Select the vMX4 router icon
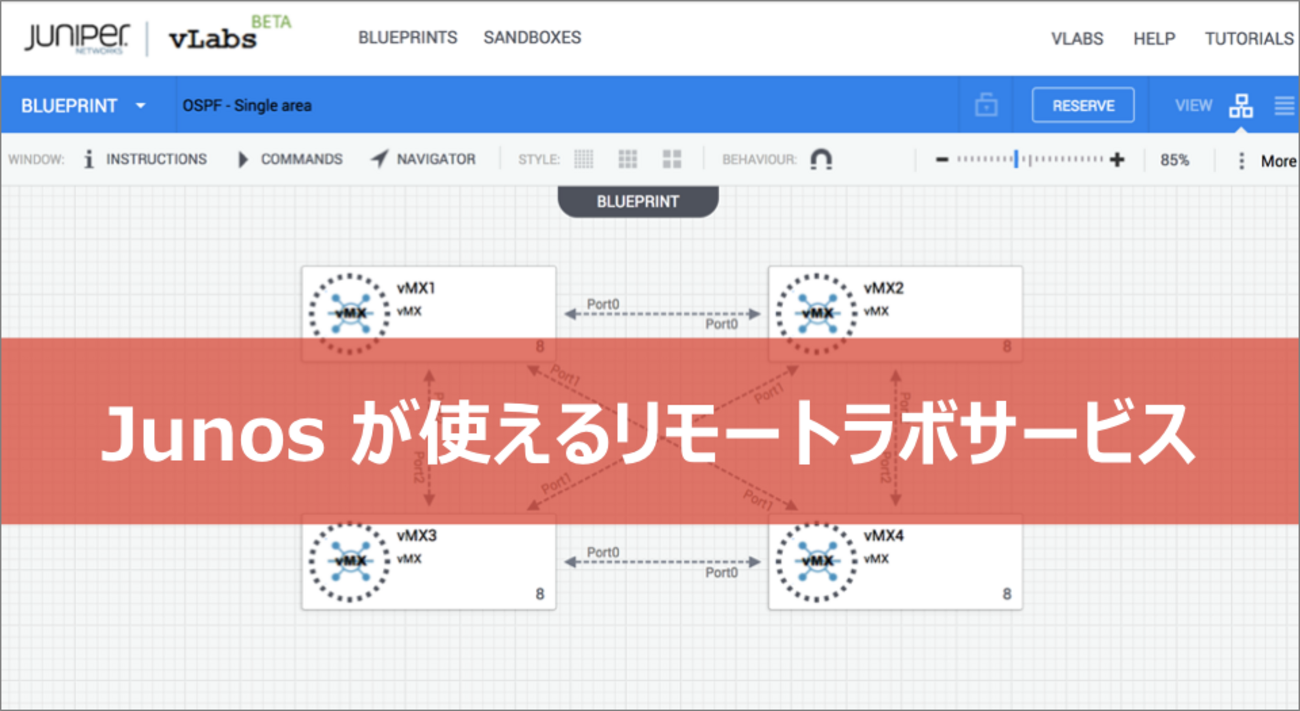The width and height of the screenshot is (1300, 711). pos(817,561)
